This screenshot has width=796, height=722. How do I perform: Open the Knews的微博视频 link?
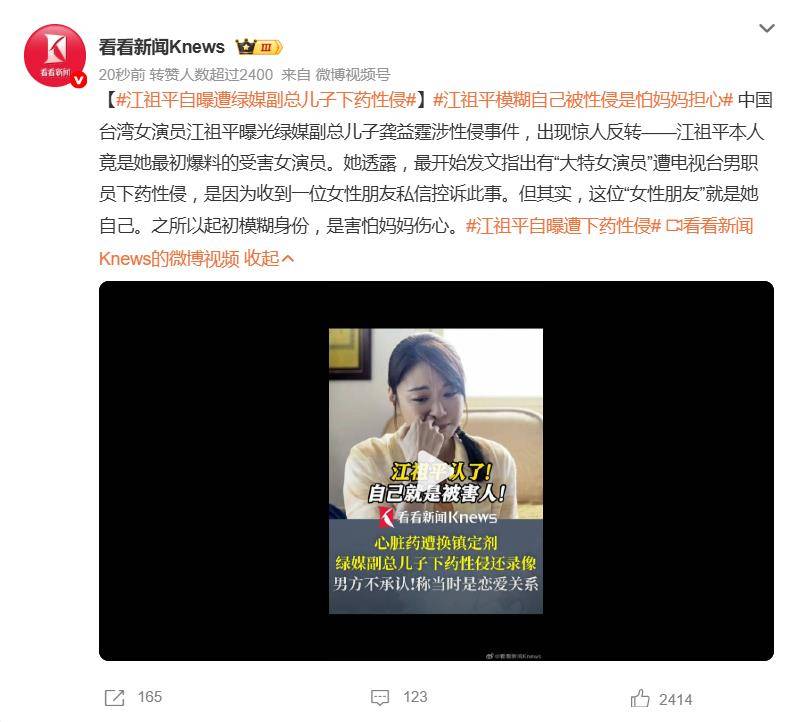(x=169, y=258)
